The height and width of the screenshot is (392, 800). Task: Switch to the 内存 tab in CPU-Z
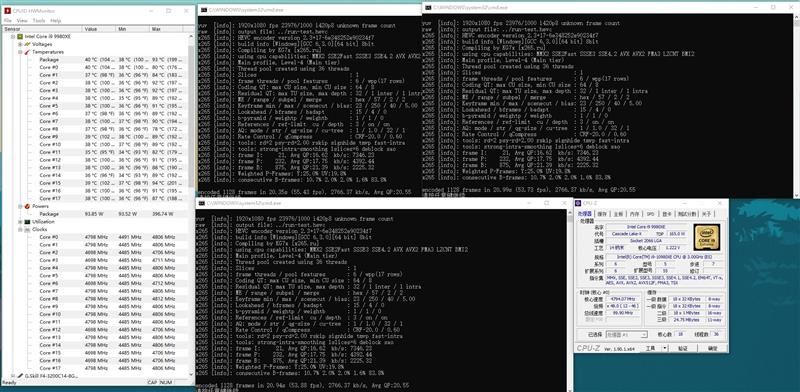634,214
